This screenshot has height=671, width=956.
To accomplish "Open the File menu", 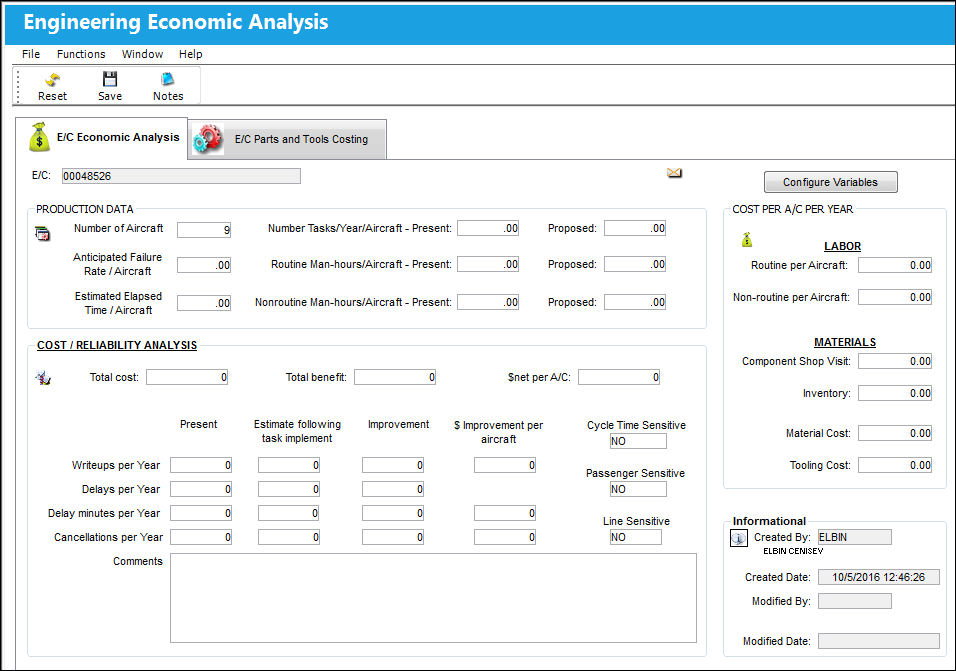I will pos(30,54).
